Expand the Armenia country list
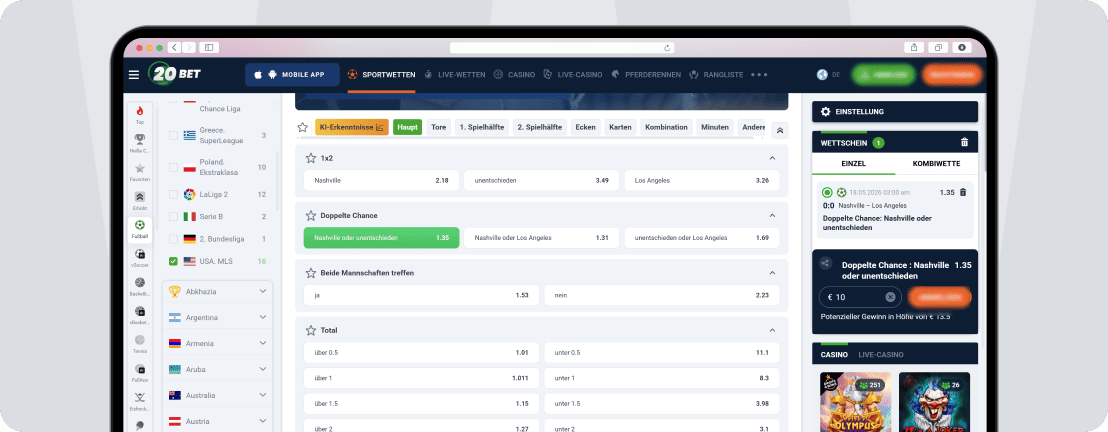Image resolution: width=1108 pixels, height=432 pixels. tap(218, 343)
